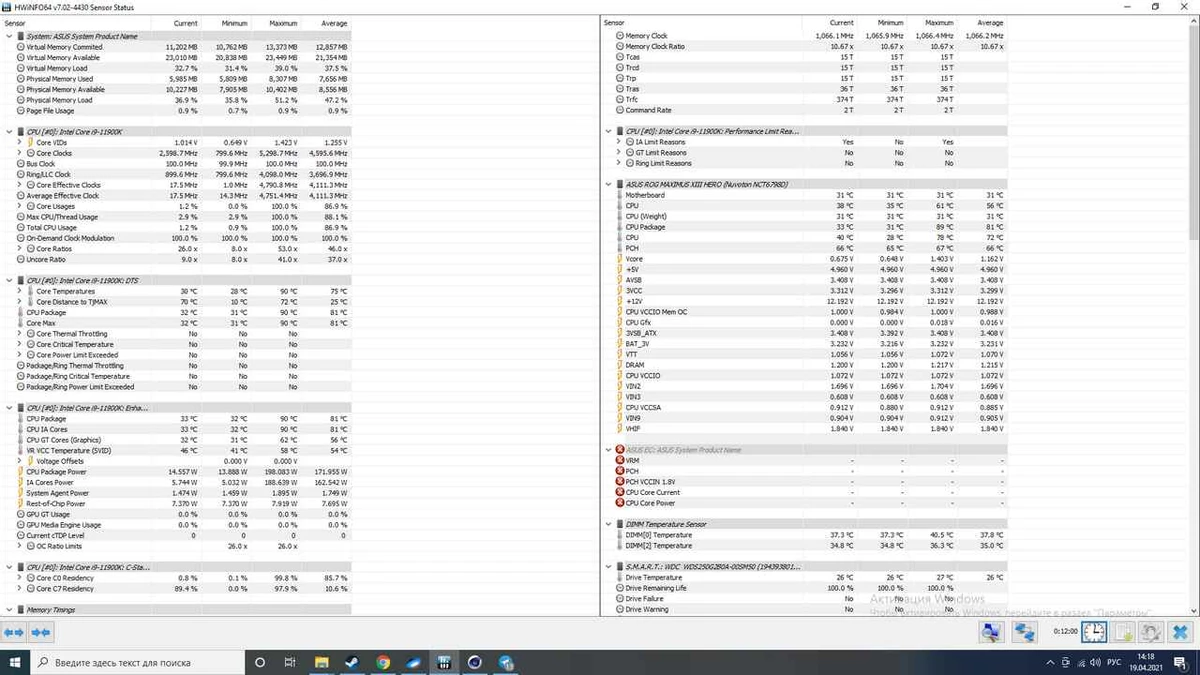
Task: Collapse the ASUS ROG MAXIMUS XIII HERO group
Action: [x=609, y=184]
